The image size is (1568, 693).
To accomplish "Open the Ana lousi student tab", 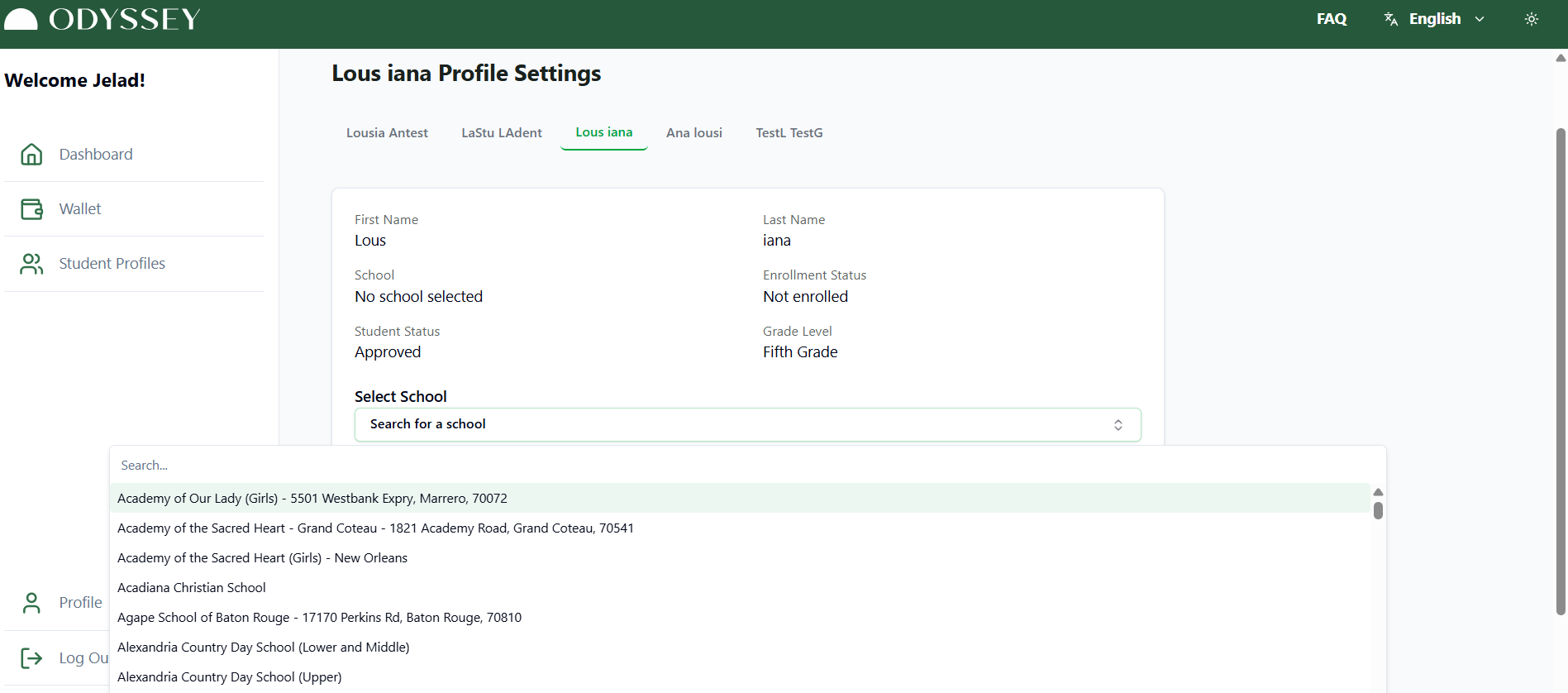I will tap(693, 133).
